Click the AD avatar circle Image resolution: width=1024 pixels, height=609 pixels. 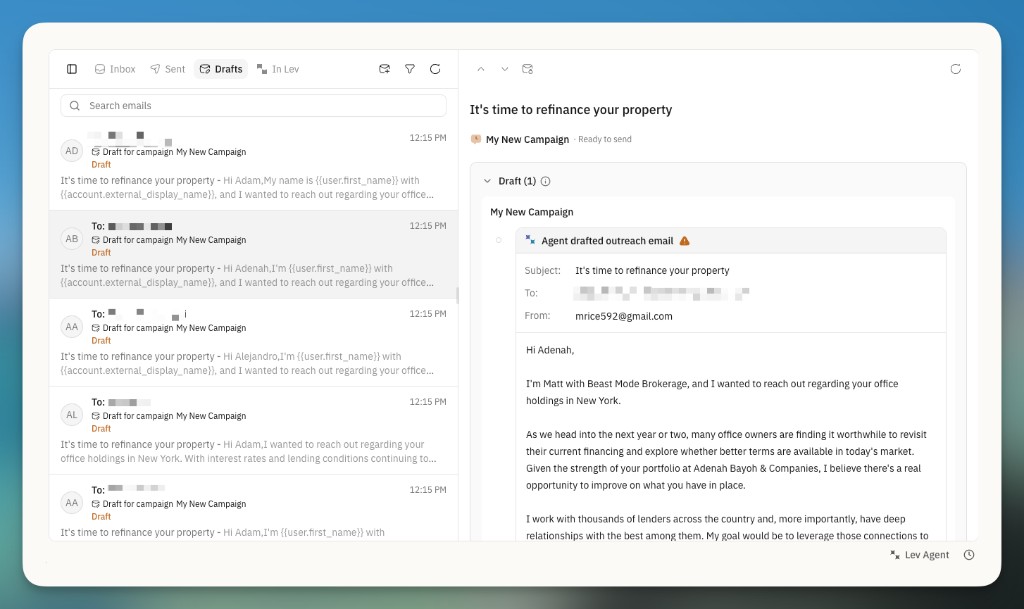(72, 151)
